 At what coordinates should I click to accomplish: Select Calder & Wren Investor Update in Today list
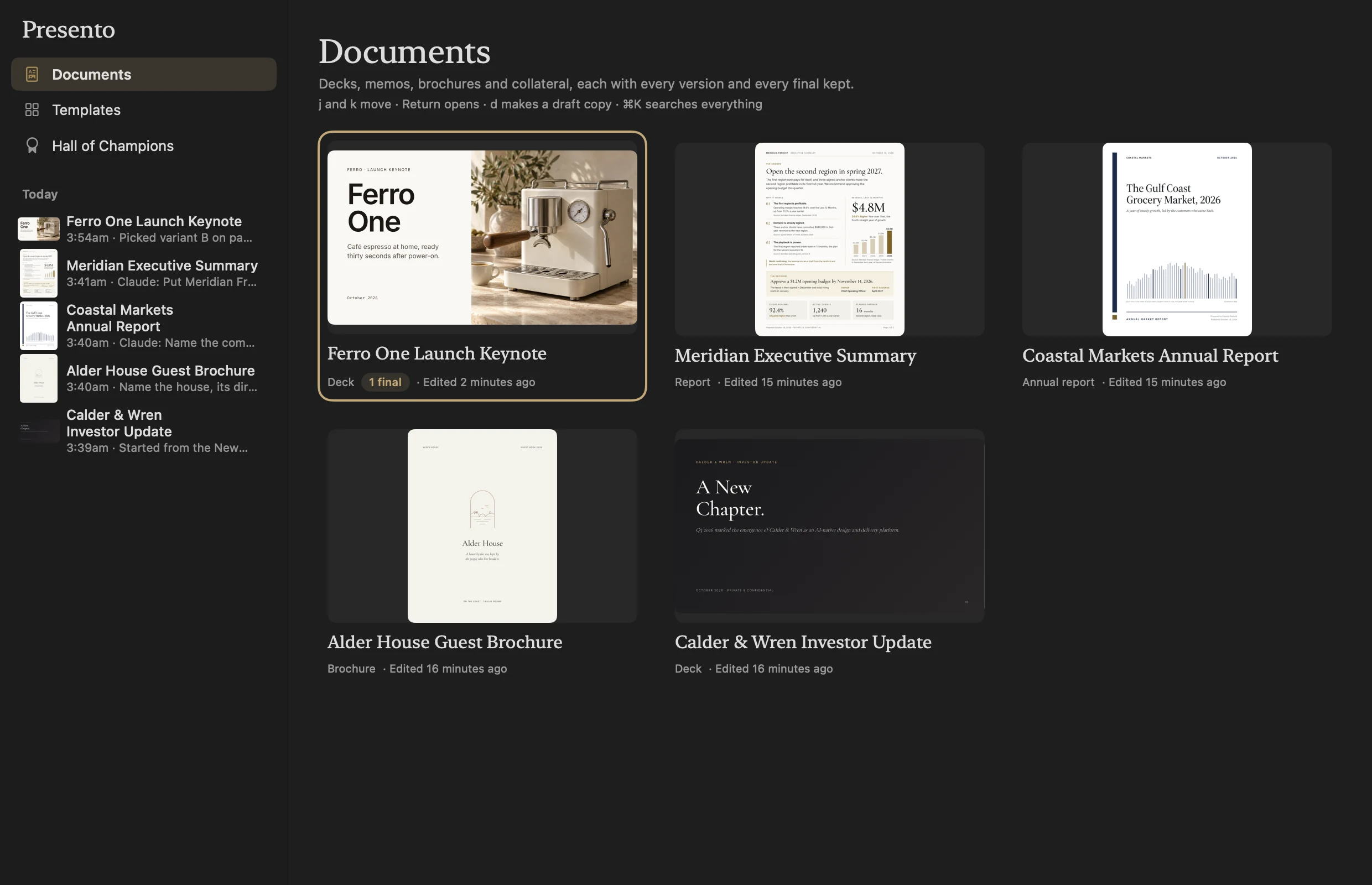[x=144, y=430]
